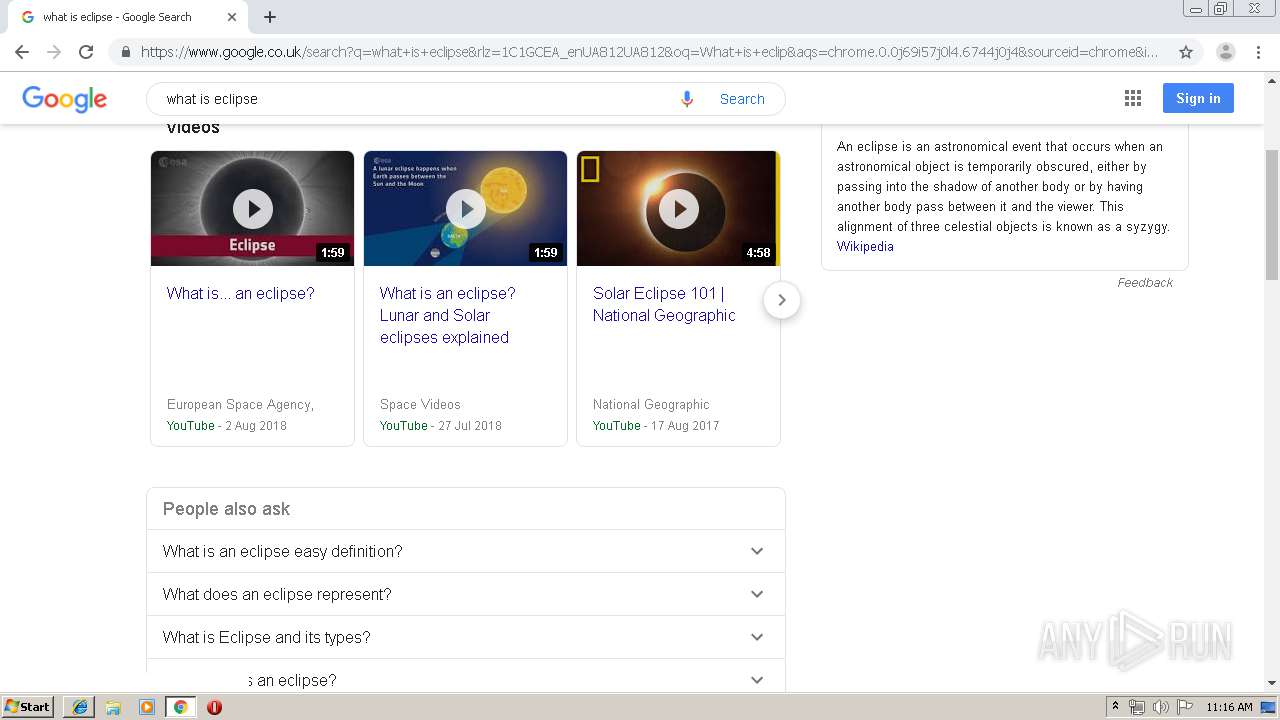Image resolution: width=1280 pixels, height=720 pixels.
Task: Expand 'What is an eclipse easy definition?'
Action: click(x=465, y=551)
